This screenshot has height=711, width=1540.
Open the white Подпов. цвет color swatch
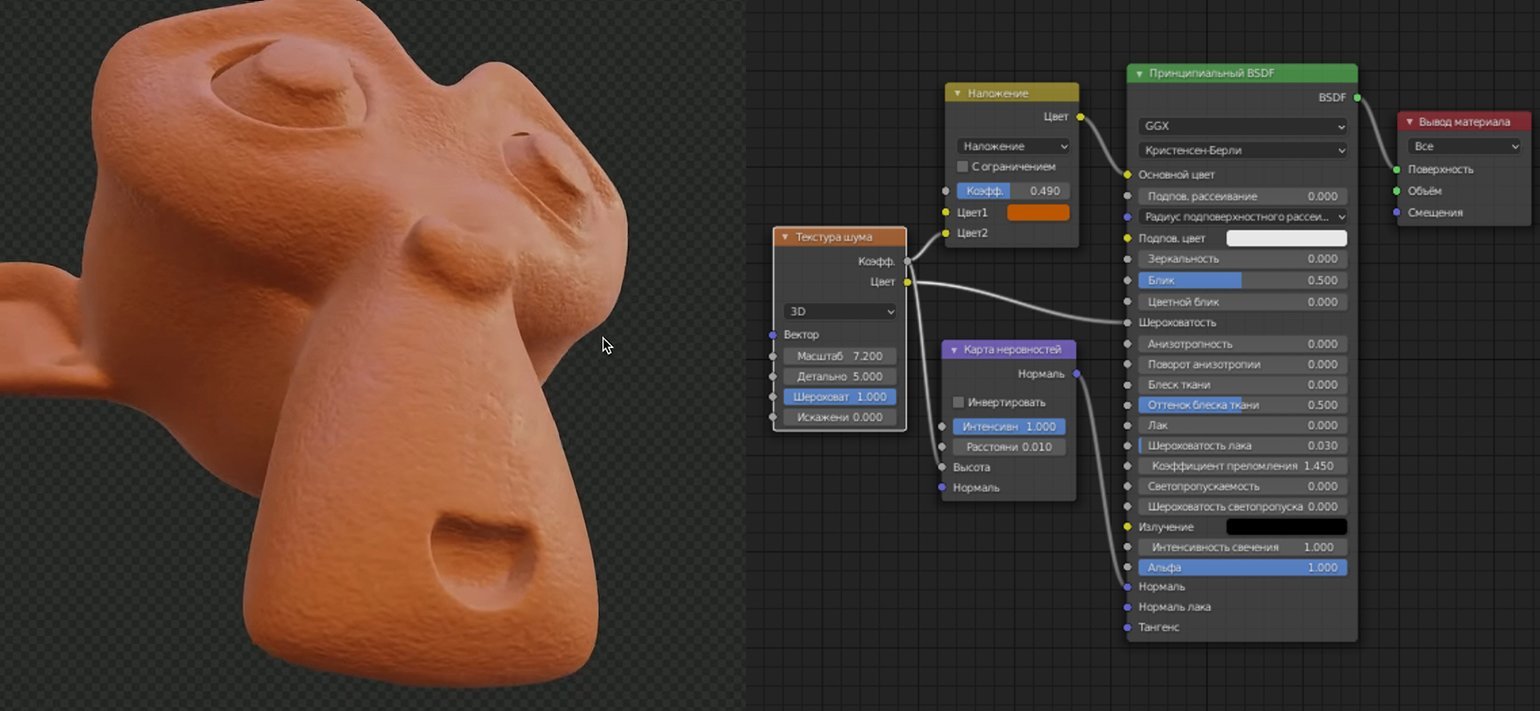click(x=1286, y=238)
